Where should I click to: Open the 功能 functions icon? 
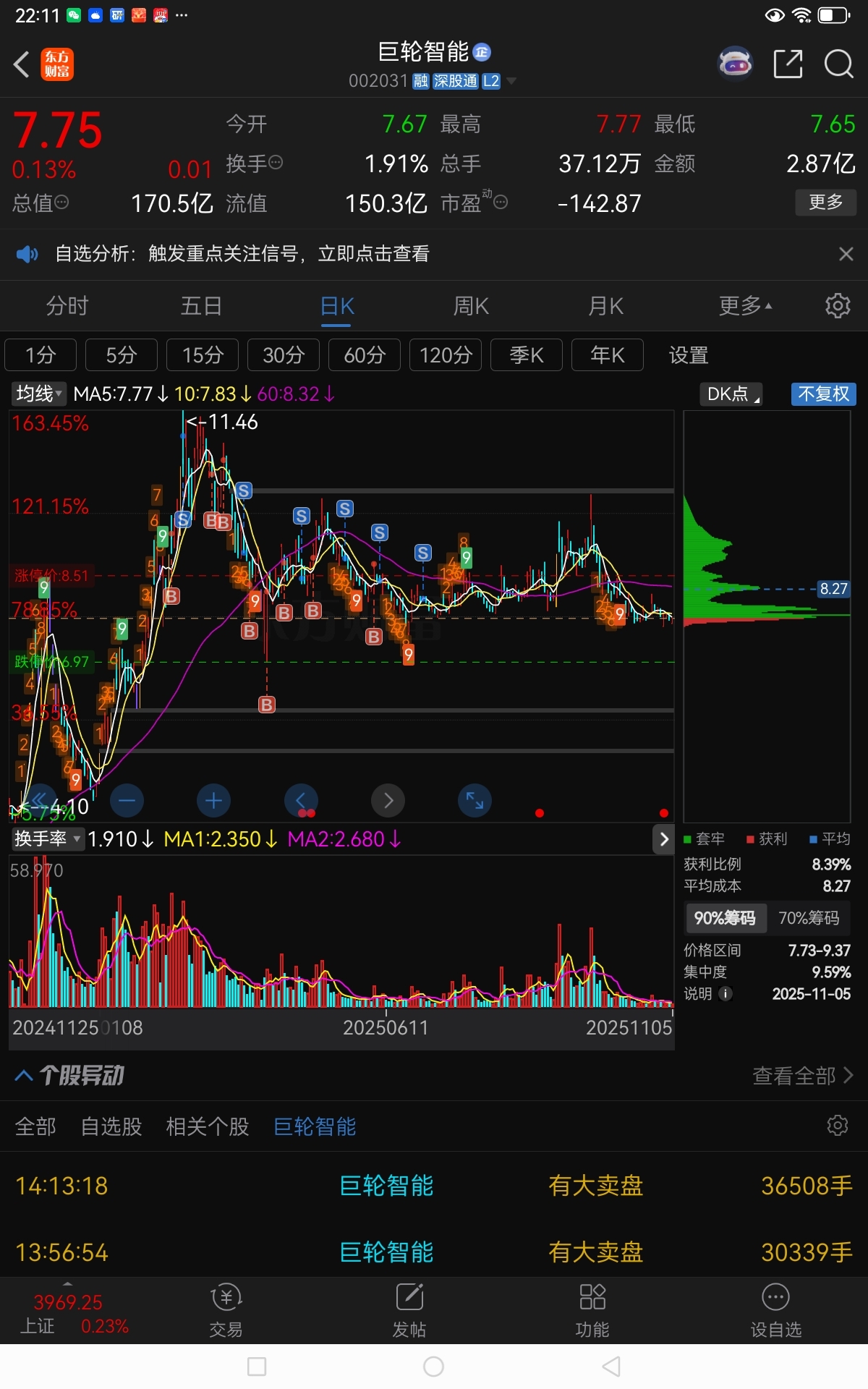(x=592, y=1310)
